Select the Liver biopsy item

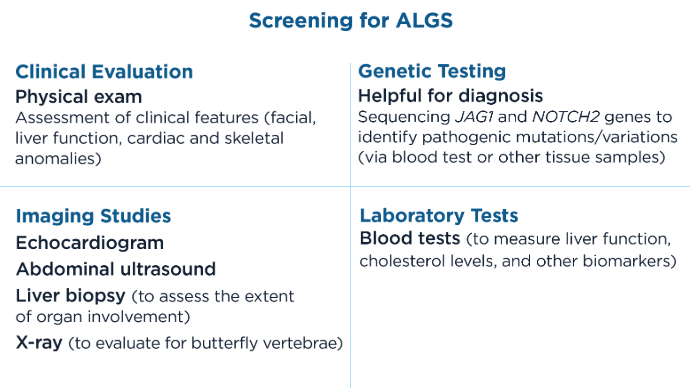point(70,296)
